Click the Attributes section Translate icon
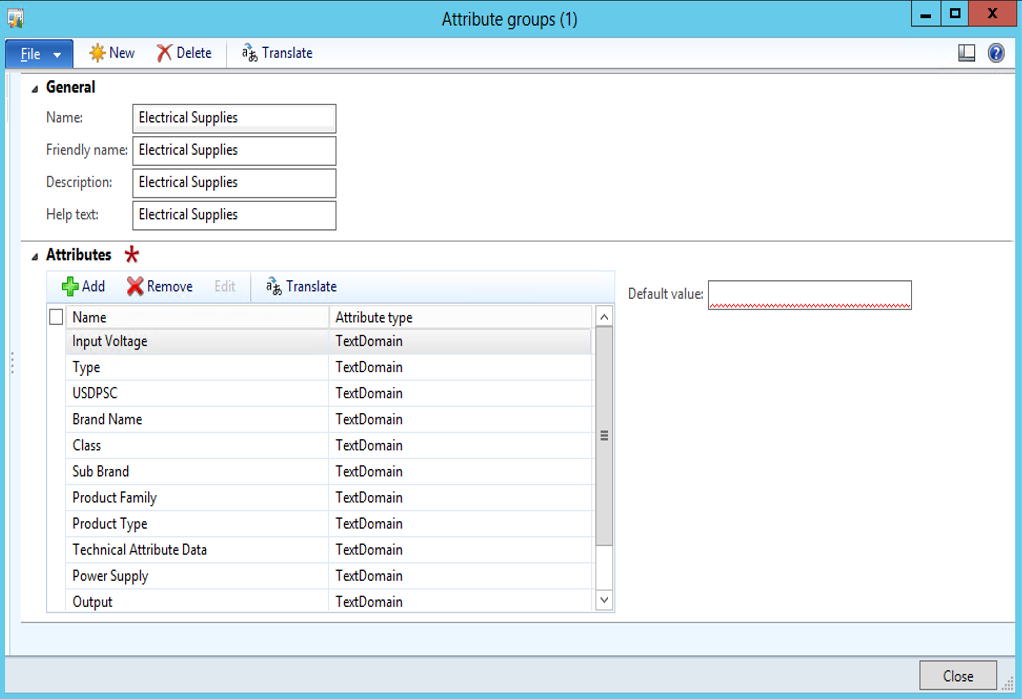 (273, 287)
